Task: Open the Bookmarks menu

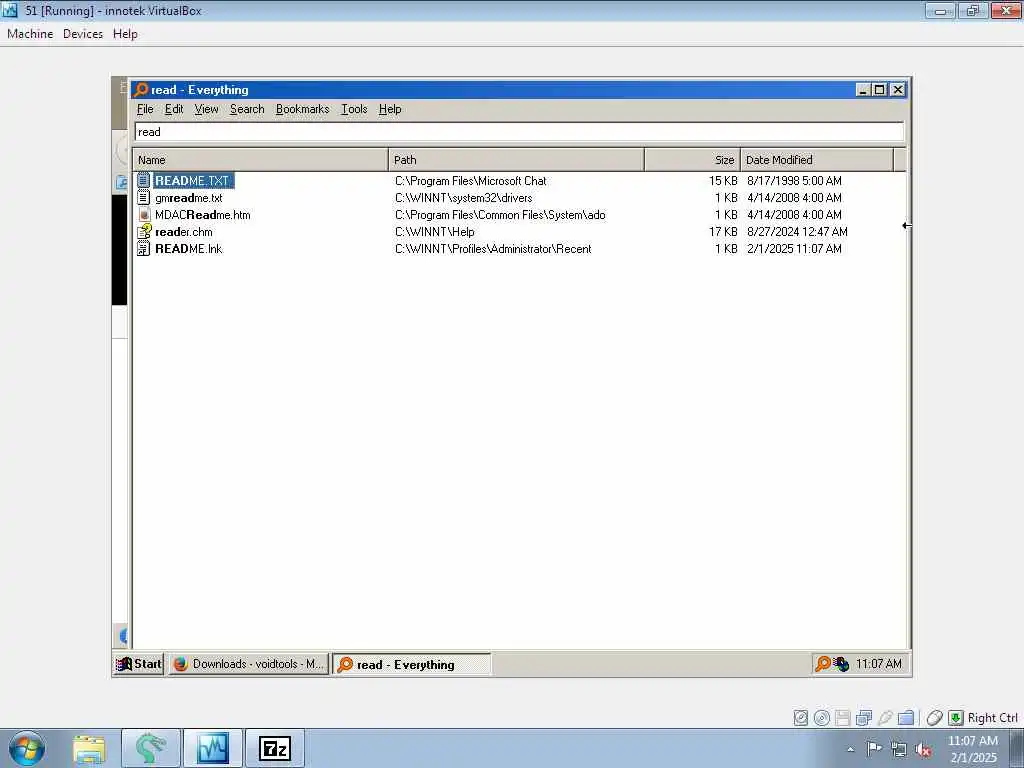Action: pyautogui.click(x=302, y=109)
